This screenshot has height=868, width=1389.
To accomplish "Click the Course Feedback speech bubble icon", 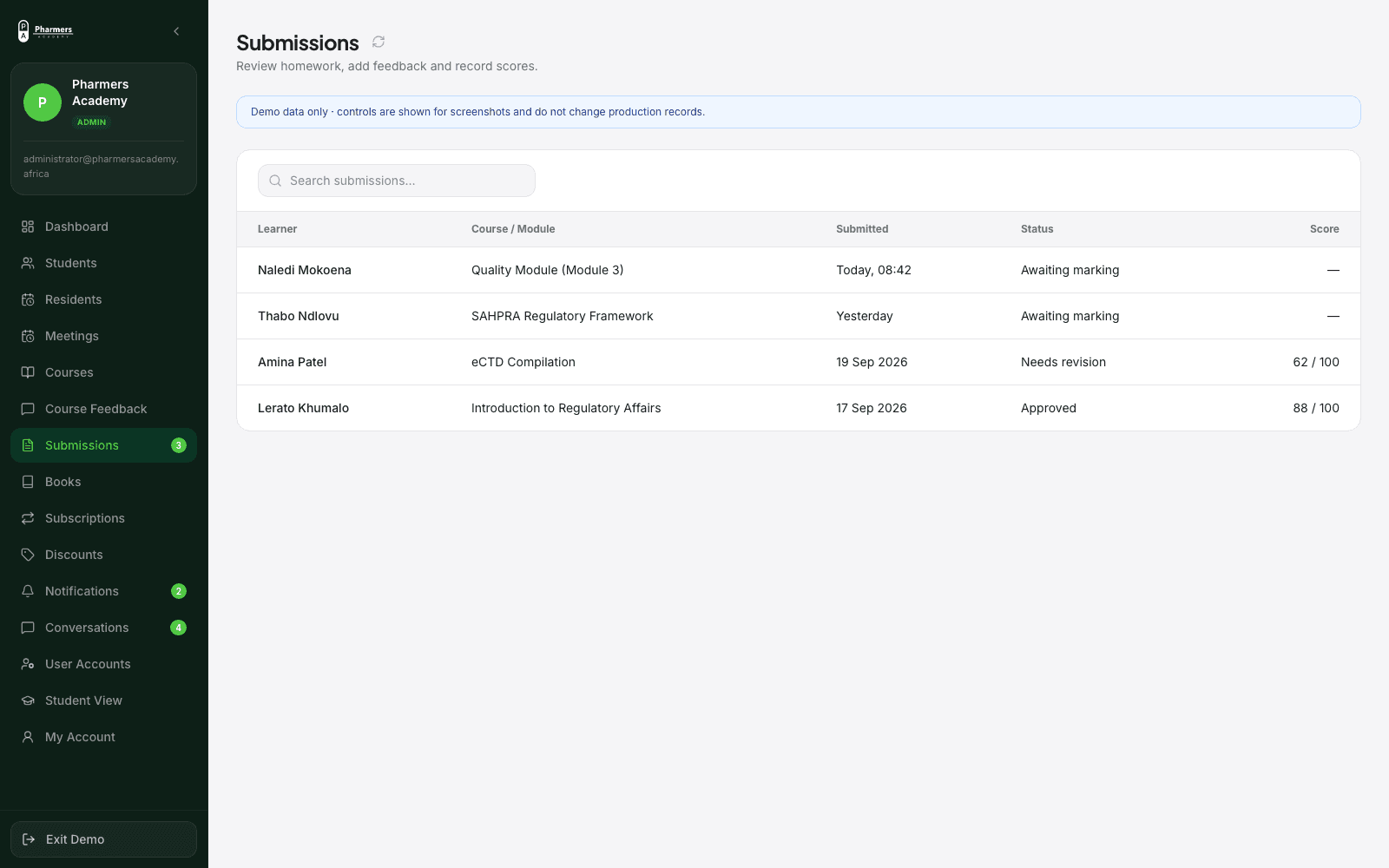I will pos(28,409).
